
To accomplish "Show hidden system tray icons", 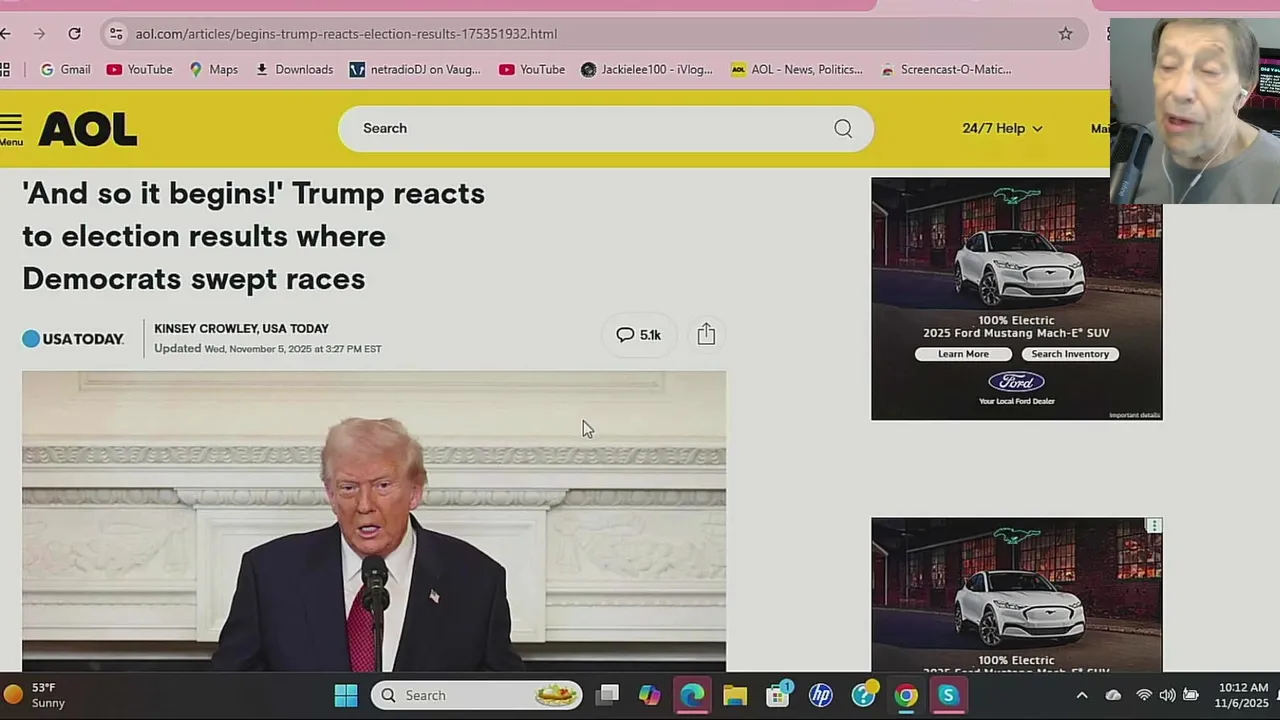I will [x=1081, y=695].
